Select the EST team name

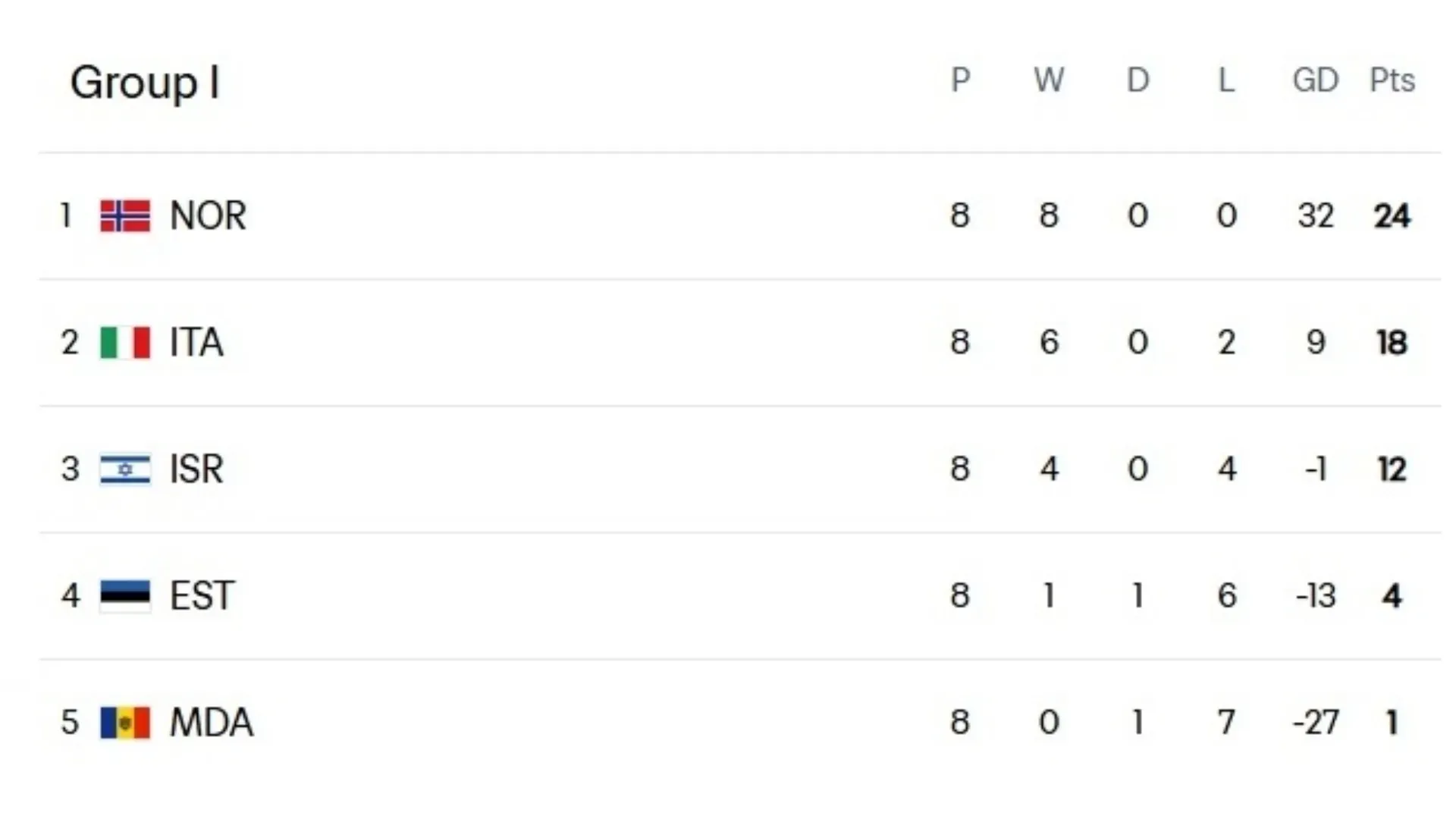[202, 595]
